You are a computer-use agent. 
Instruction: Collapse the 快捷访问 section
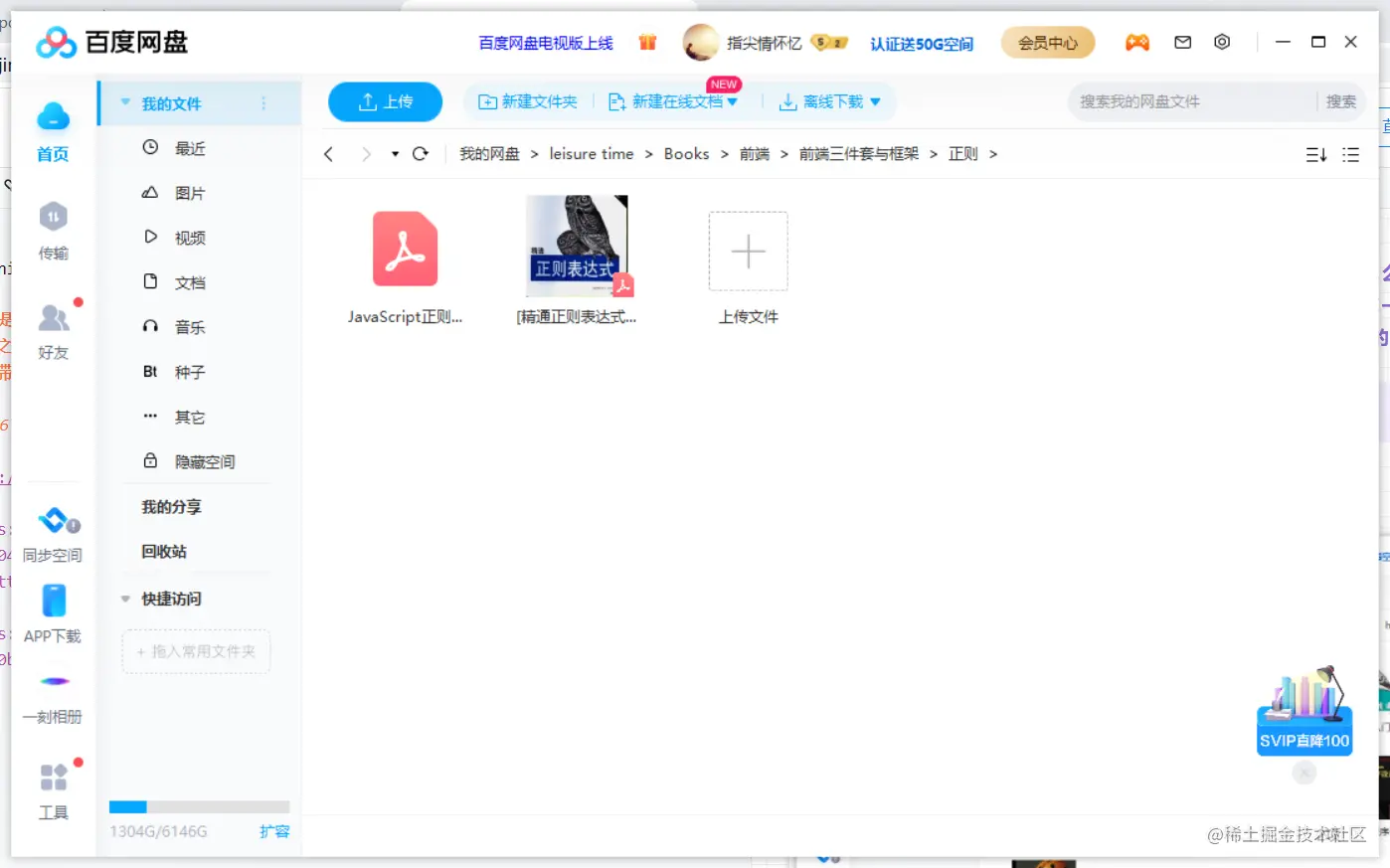(x=125, y=599)
